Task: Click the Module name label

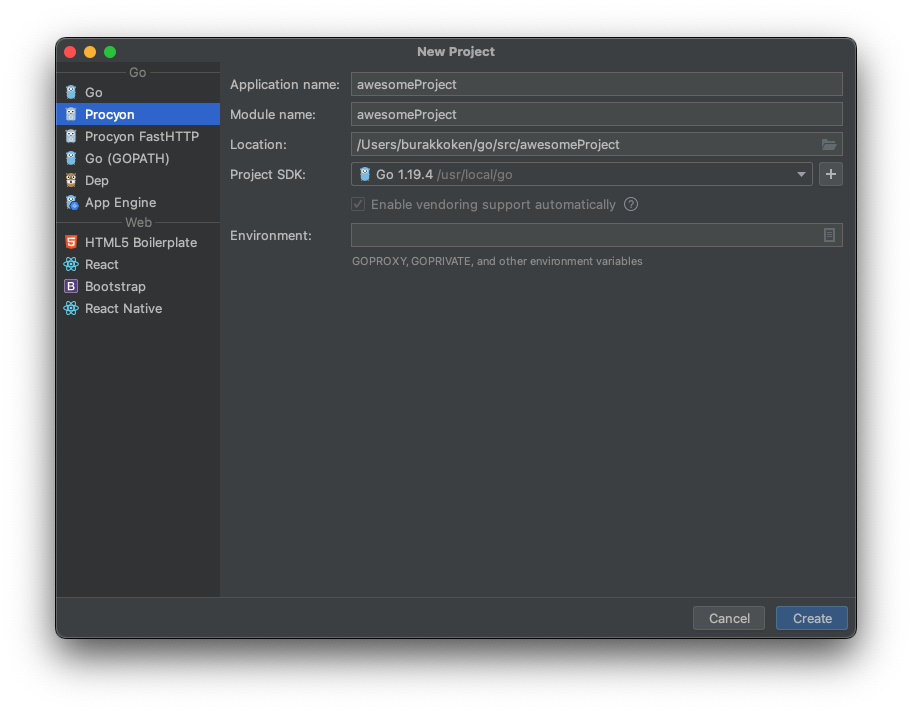Action: coord(273,115)
